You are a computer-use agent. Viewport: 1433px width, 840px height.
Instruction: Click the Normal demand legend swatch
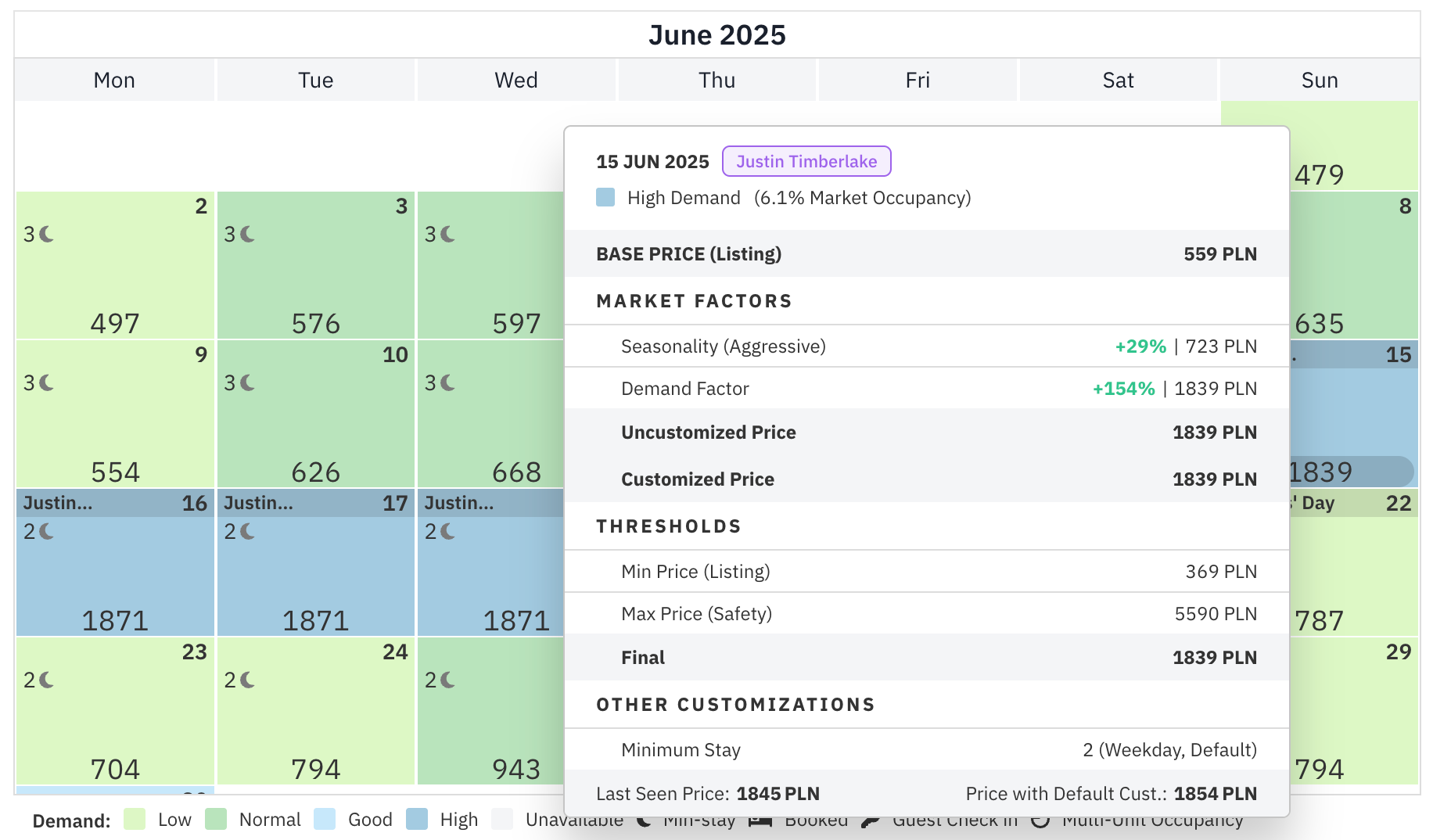[216, 819]
